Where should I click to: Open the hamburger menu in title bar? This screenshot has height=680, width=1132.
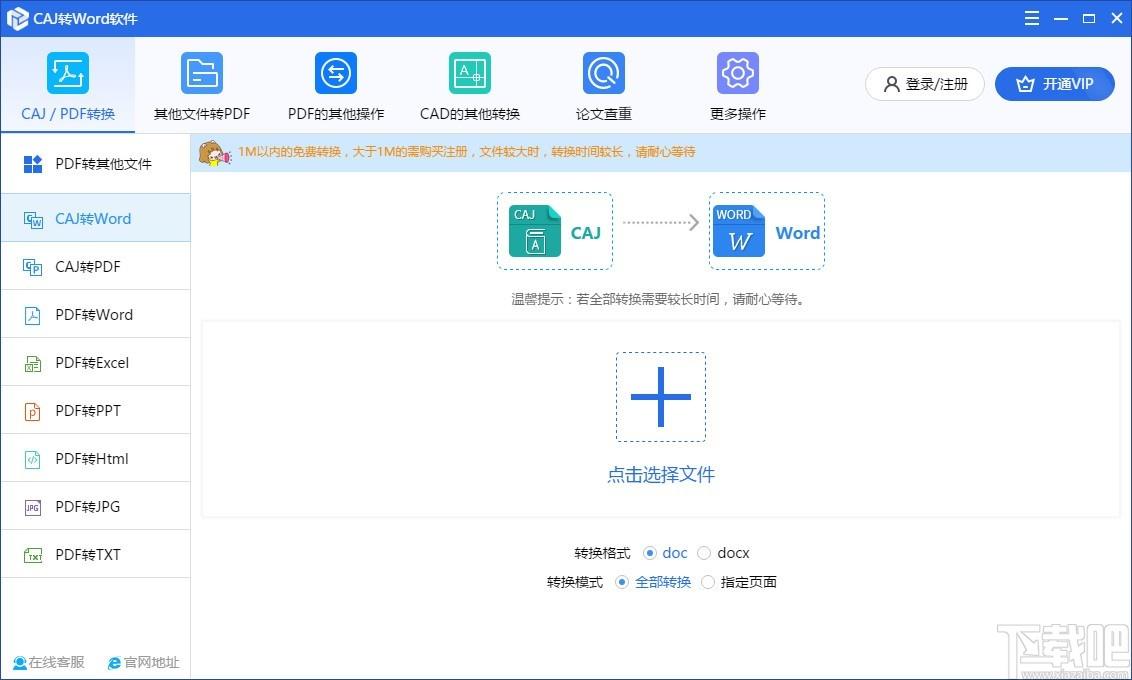pos(1032,18)
